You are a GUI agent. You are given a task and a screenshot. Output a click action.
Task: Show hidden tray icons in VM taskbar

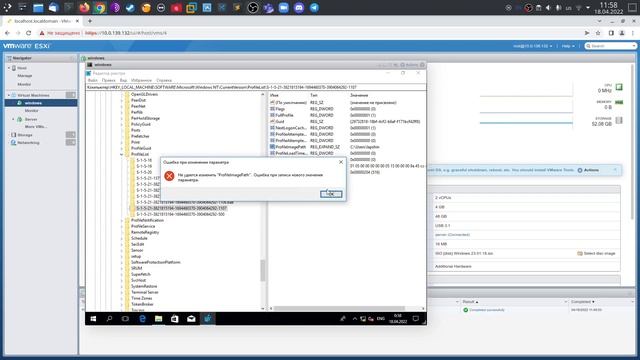(x=354, y=319)
